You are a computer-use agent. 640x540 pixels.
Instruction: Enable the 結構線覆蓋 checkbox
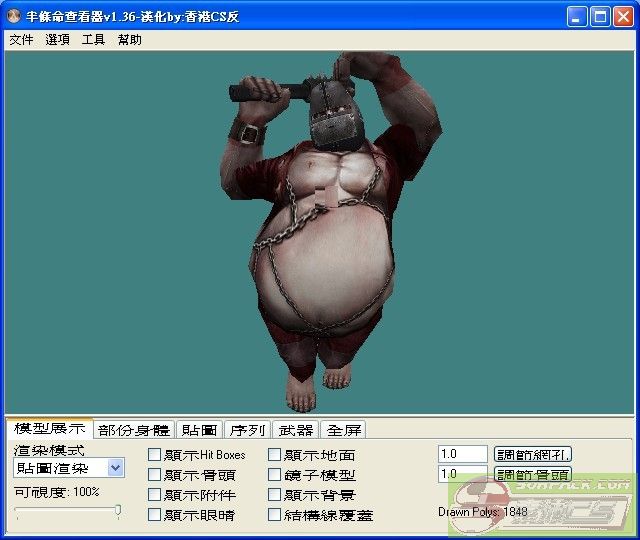275,515
